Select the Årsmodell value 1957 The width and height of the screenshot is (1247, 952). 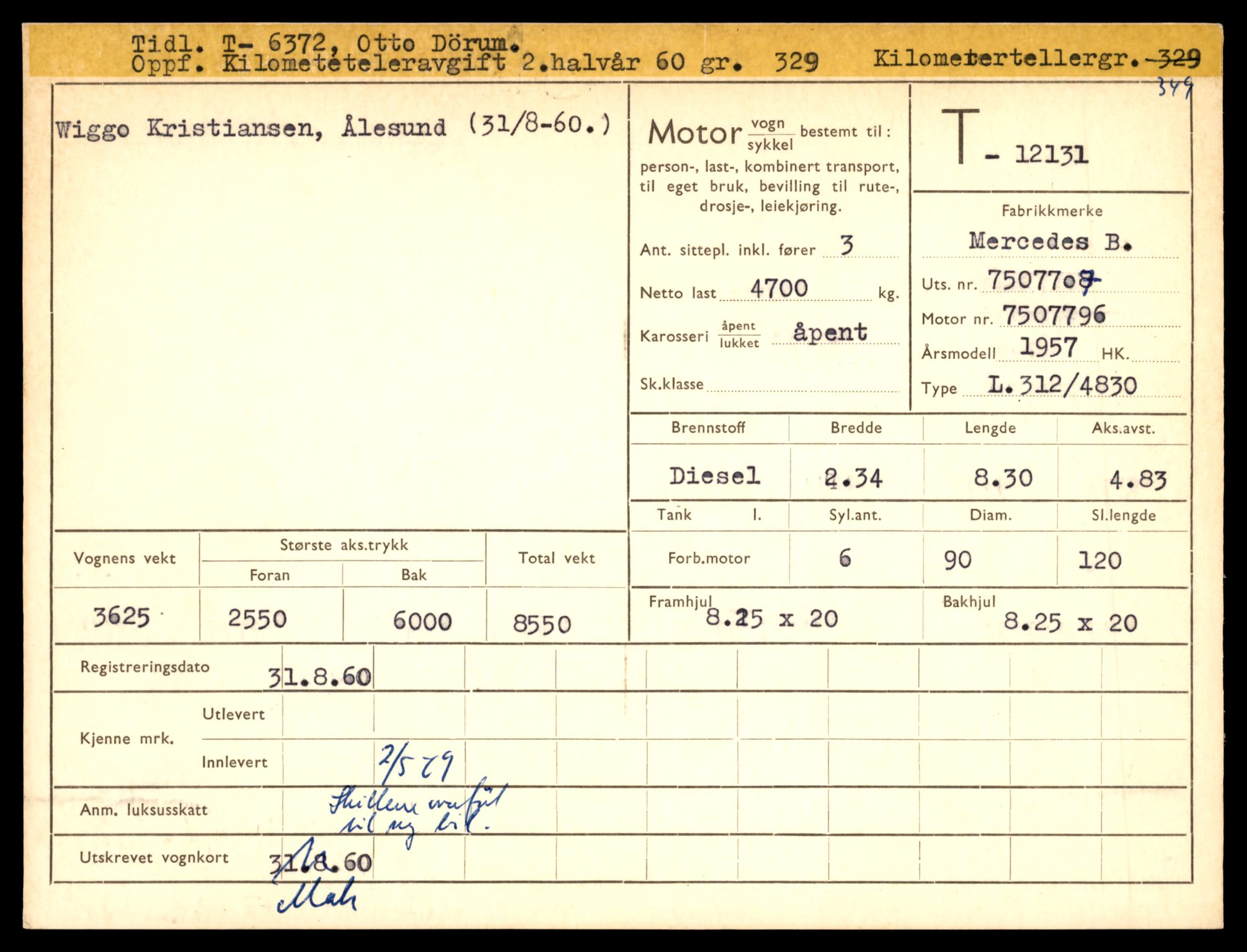click(x=1049, y=347)
